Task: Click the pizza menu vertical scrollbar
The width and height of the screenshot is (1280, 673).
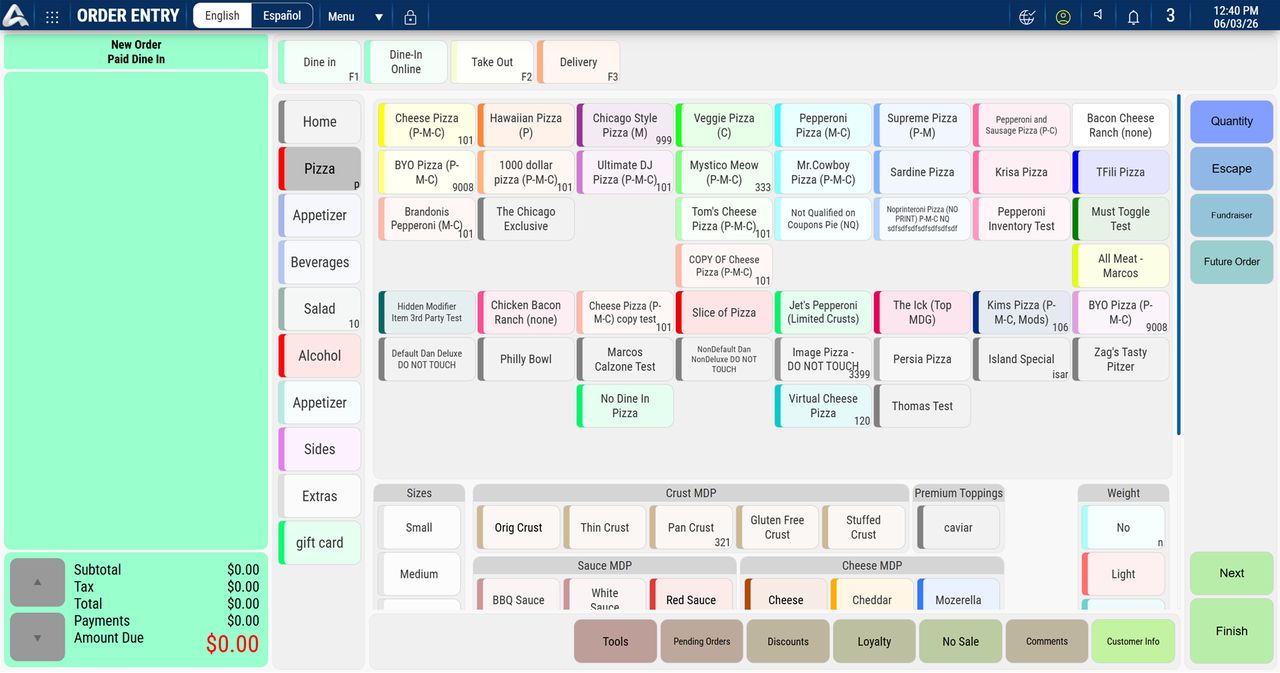Action: pyautogui.click(x=1179, y=265)
